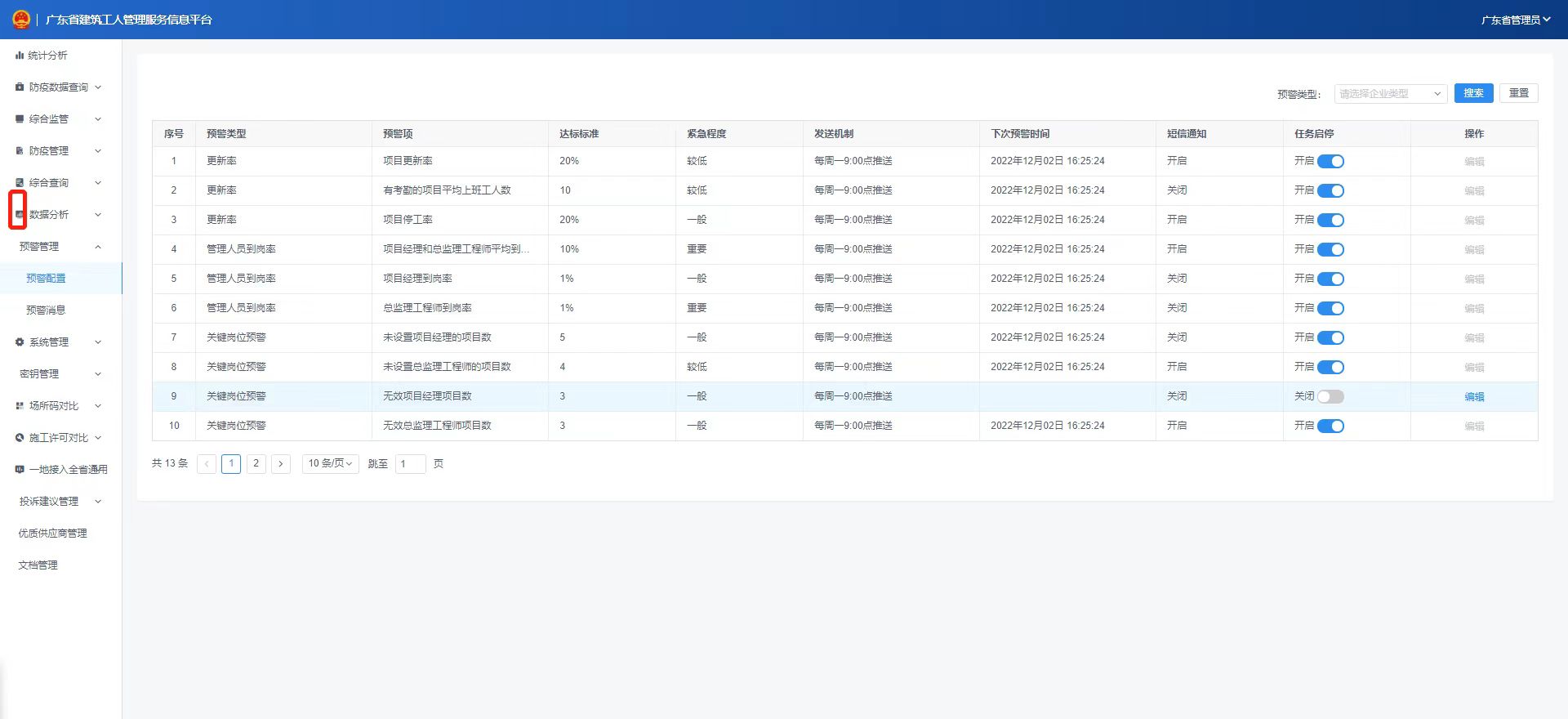The height and width of the screenshot is (719, 1568).
Task: Click 编辑 link for 无效项目经理项目数 row
Action: (1474, 397)
